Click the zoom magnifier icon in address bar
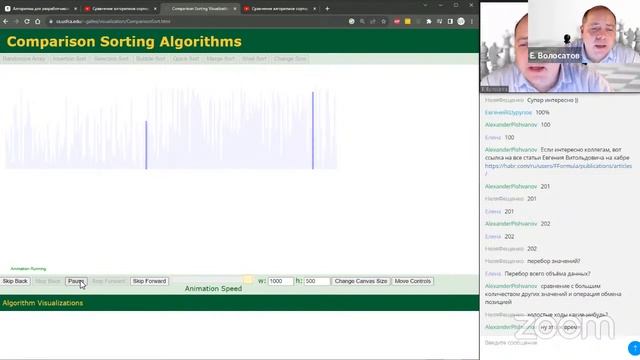This screenshot has width=640, height=360. coord(362,21)
